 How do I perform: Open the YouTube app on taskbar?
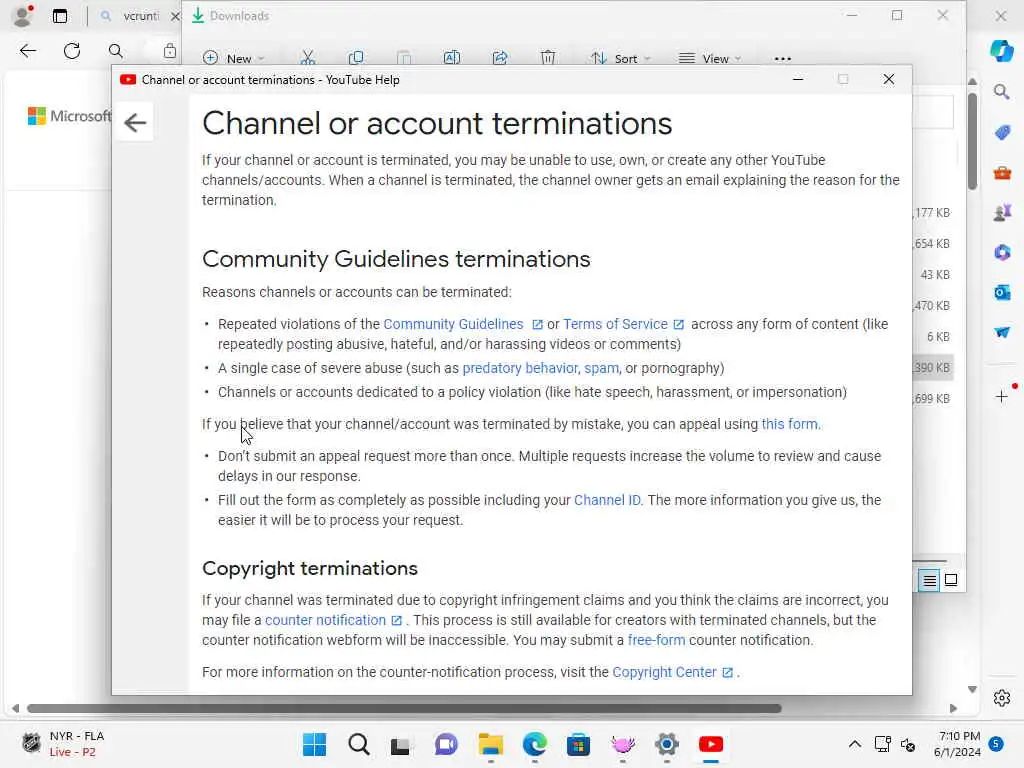tap(711, 744)
